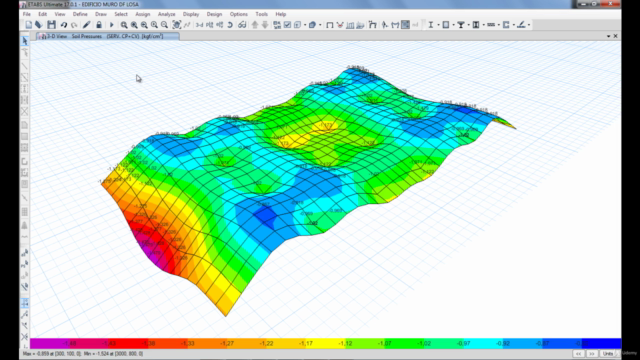Switch to the 3-d view button
Screen dimensions: 640x360
point(199,25)
